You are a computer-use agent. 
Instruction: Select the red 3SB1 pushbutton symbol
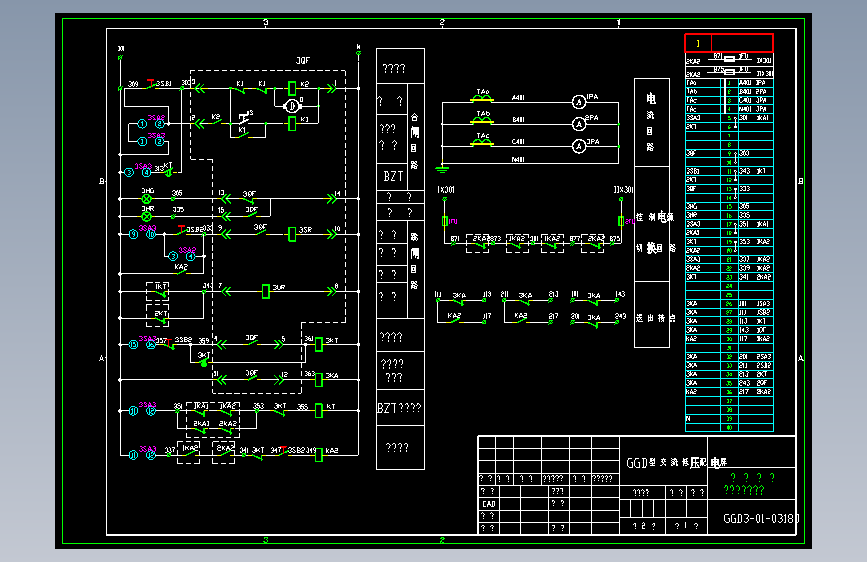tap(150, 84)
